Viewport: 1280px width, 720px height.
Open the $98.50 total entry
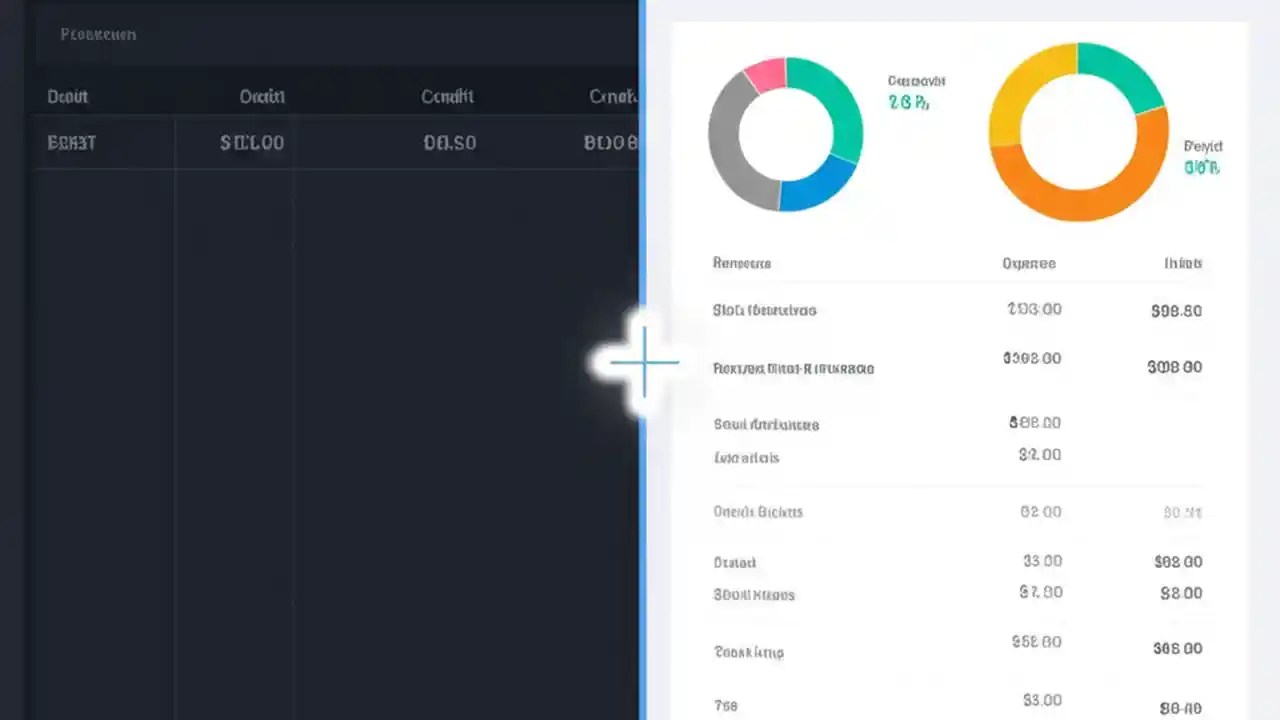point(1175,310)
